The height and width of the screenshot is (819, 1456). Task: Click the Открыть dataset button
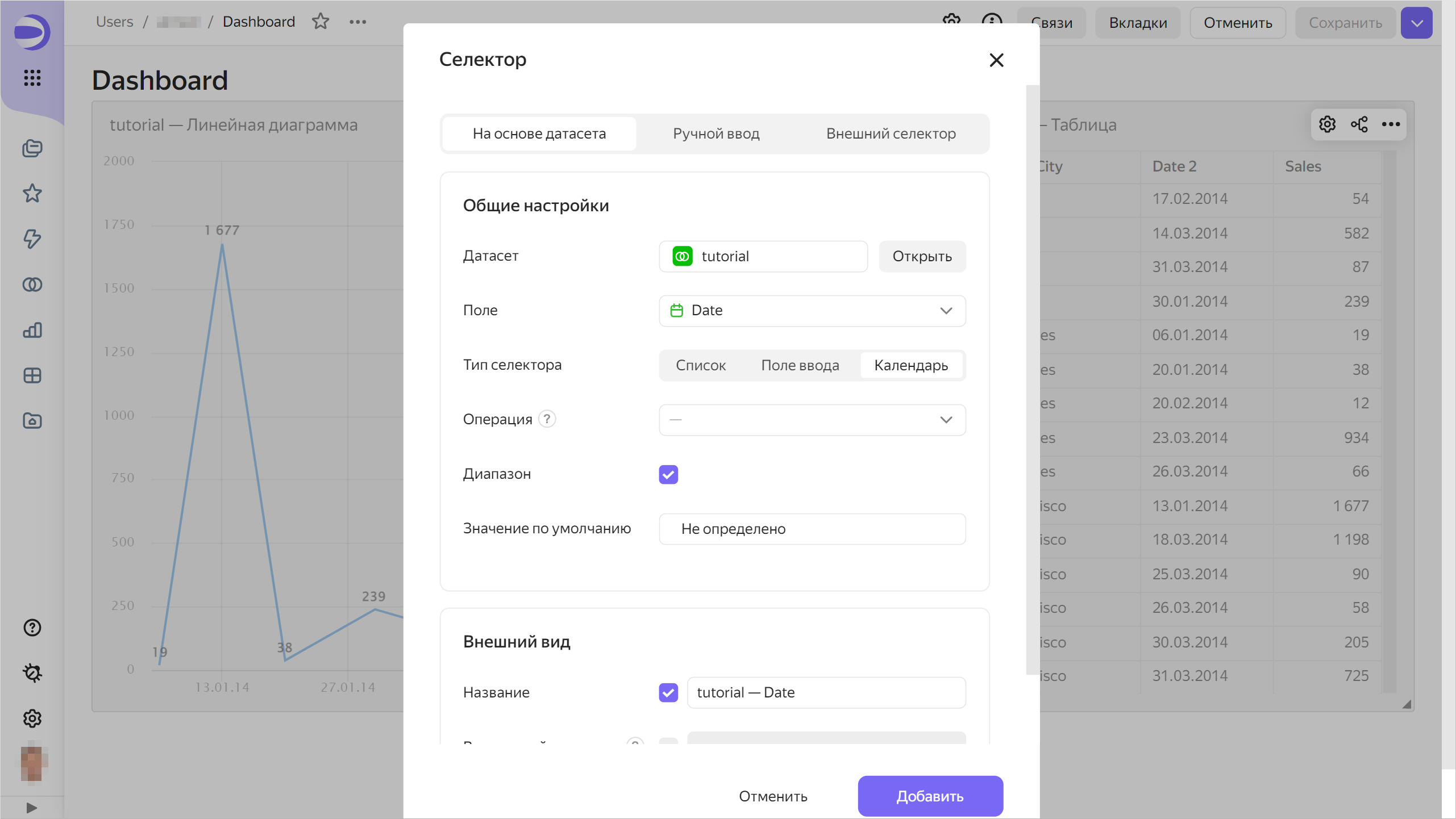922,256
